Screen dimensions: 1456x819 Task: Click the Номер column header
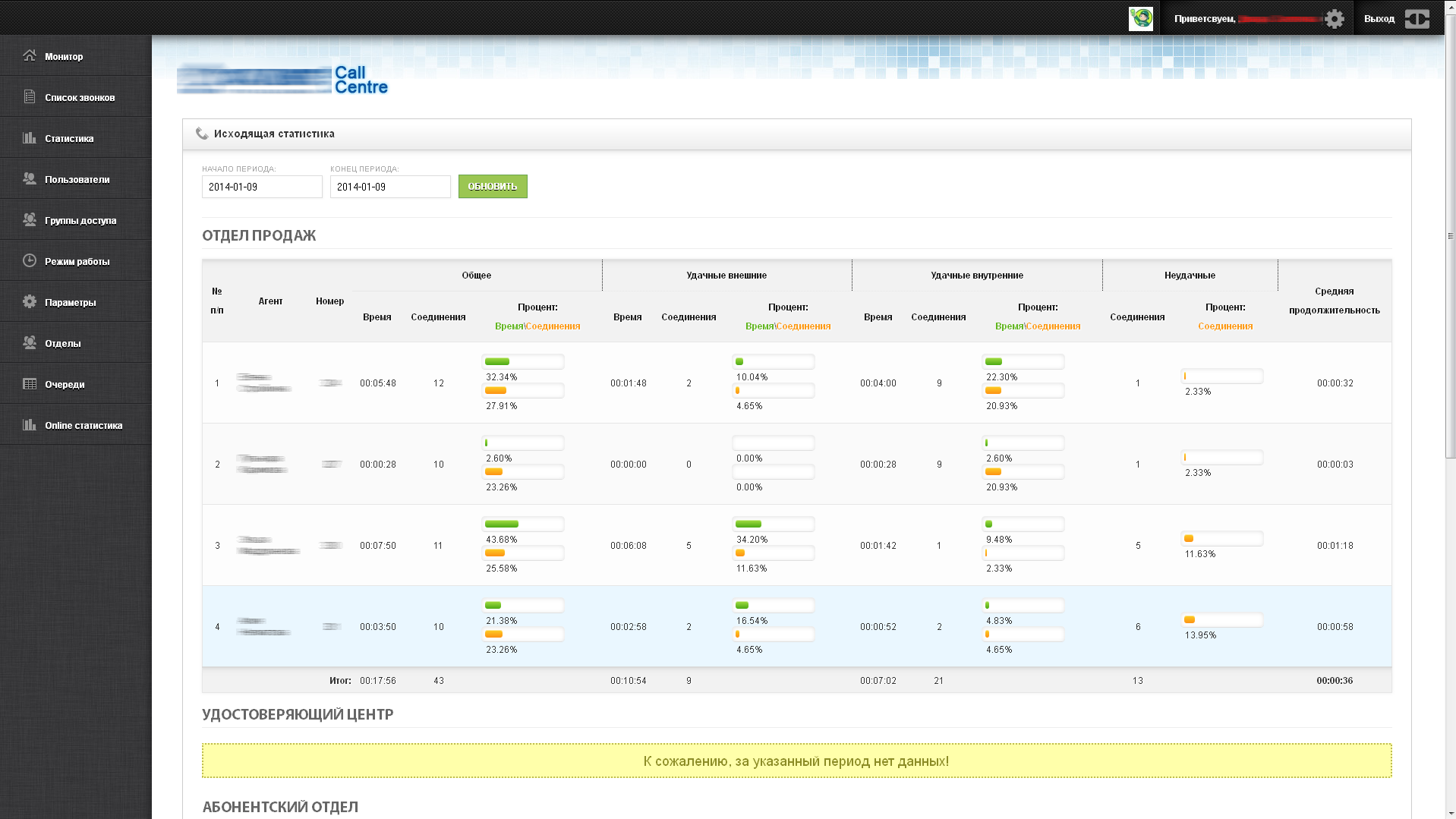tap(330, 301)
